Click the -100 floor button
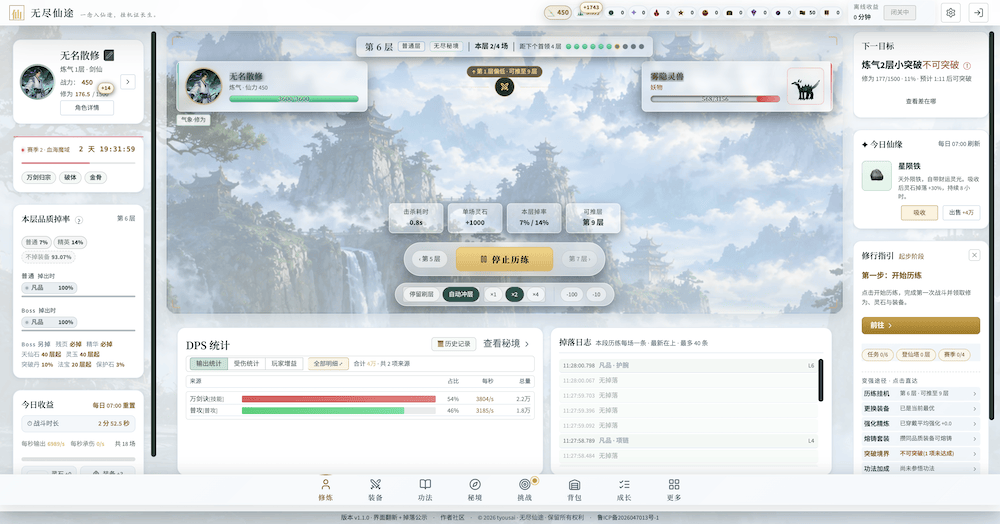1000x524 pixels. pos(572,295)
